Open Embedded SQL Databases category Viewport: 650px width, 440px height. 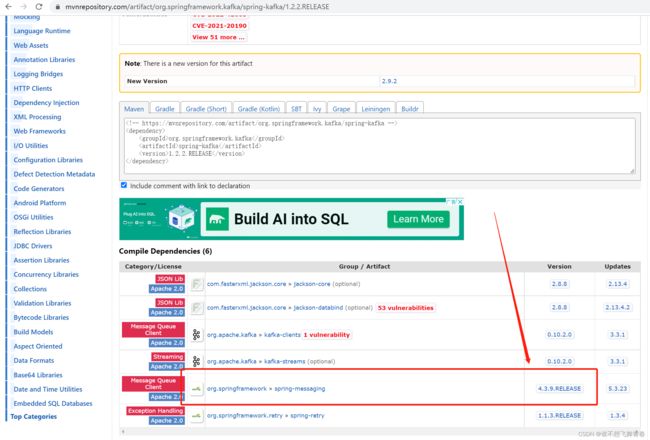point(53,404)
